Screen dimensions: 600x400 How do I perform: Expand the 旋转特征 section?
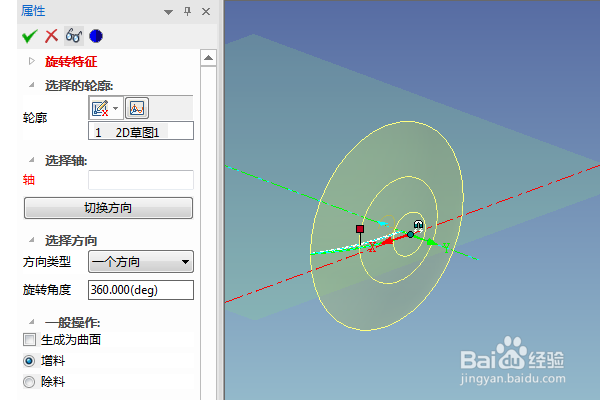32,61
